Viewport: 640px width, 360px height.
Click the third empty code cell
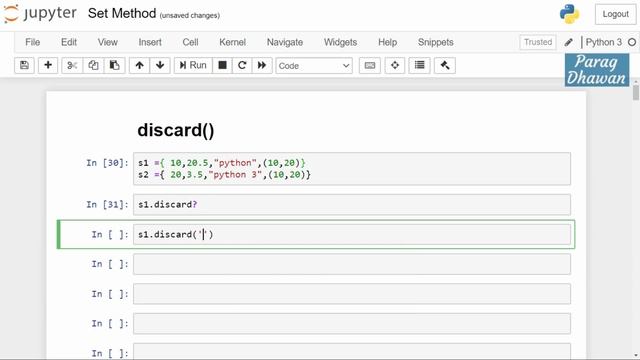click(x=352, y=324)
